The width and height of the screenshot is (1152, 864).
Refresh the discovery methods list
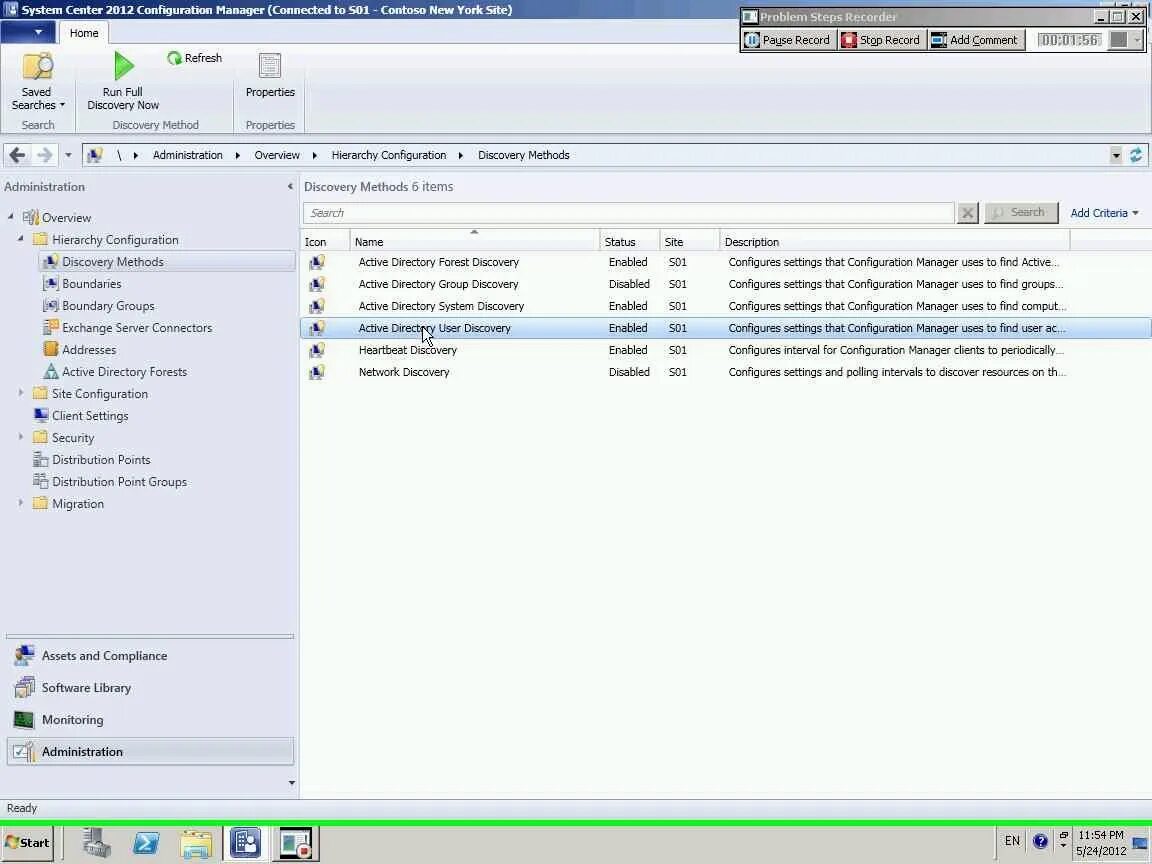pos(194,58)
